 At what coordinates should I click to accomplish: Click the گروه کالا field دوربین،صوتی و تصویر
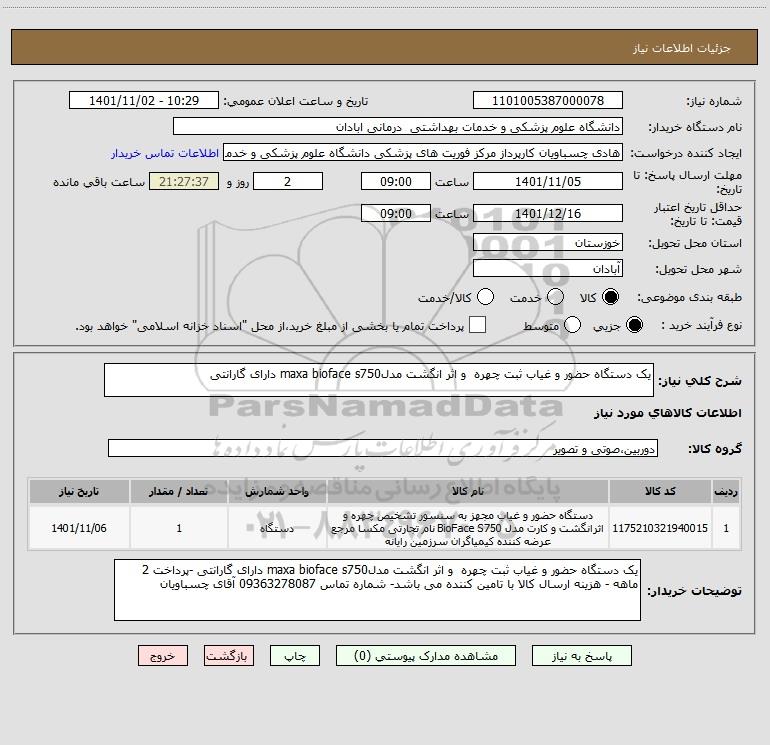[383, 448]
